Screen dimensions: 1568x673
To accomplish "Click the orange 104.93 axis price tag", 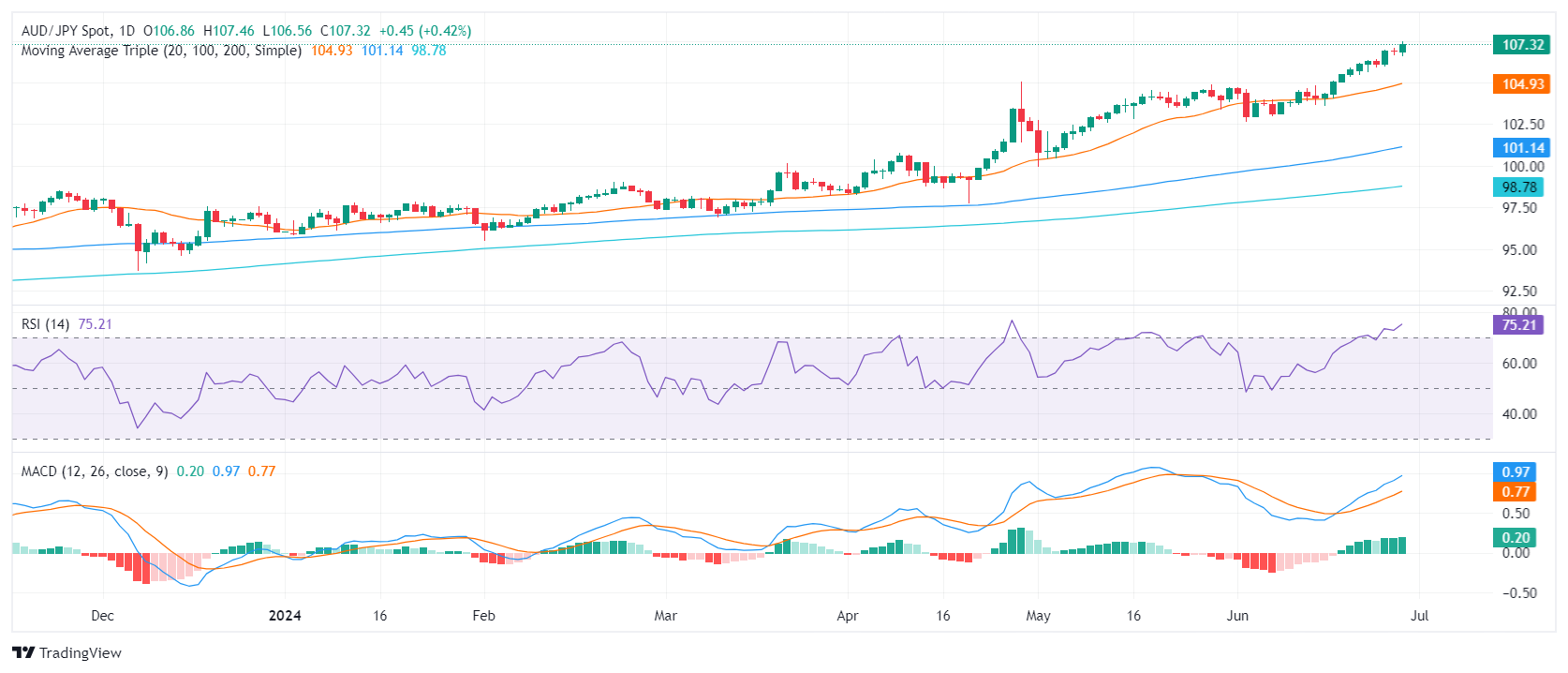I will [1522, 84].
